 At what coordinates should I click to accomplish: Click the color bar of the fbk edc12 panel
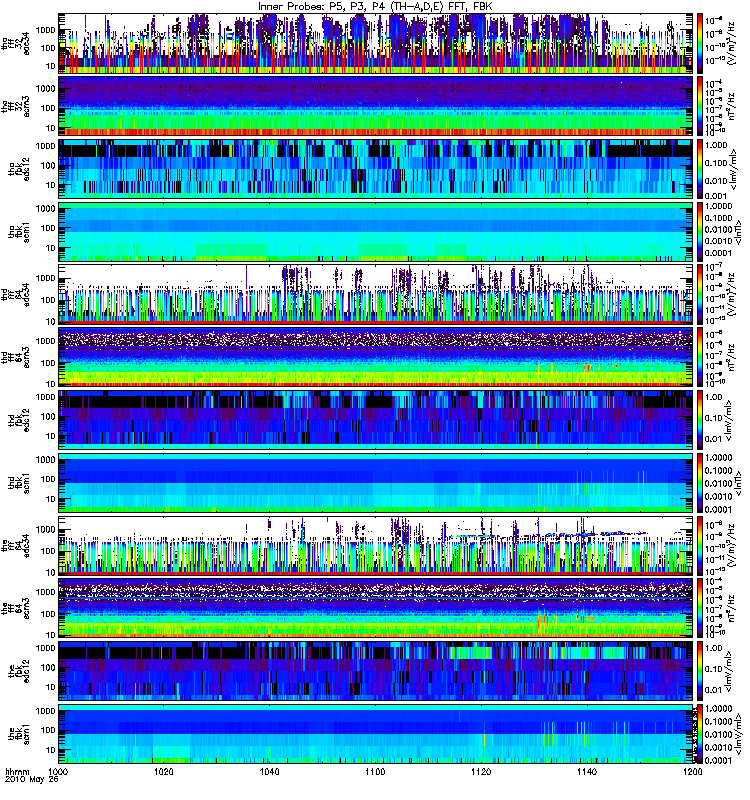pyautogui.click(x=700, y=670)
